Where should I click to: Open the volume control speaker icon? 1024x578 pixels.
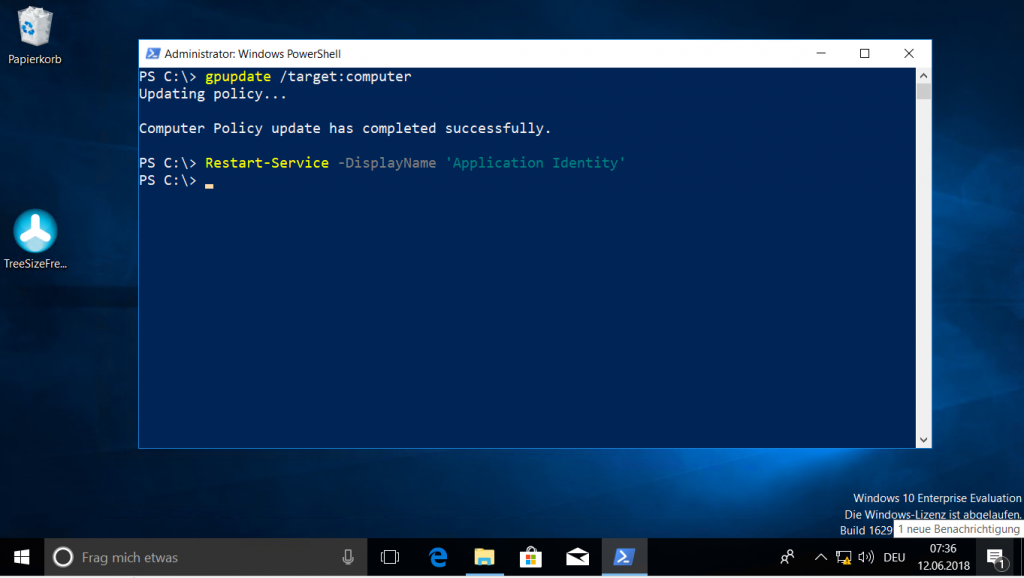pos(864,557)
